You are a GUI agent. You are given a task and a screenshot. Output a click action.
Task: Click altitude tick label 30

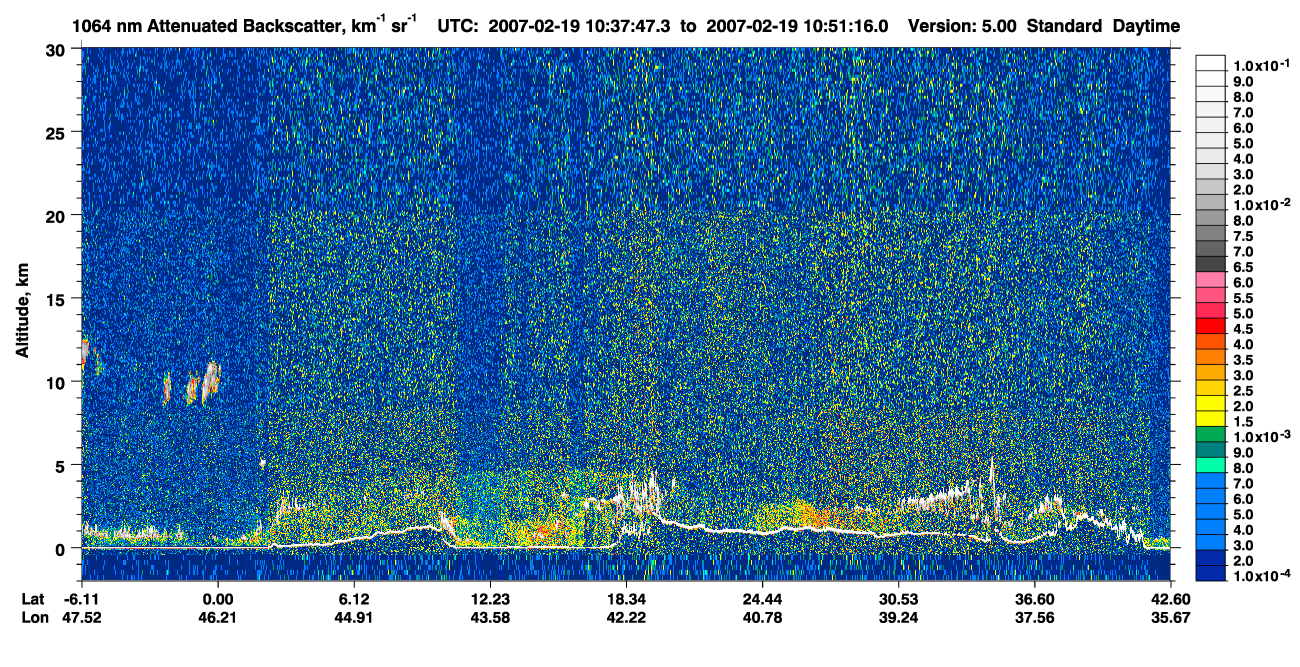[58, 49]
